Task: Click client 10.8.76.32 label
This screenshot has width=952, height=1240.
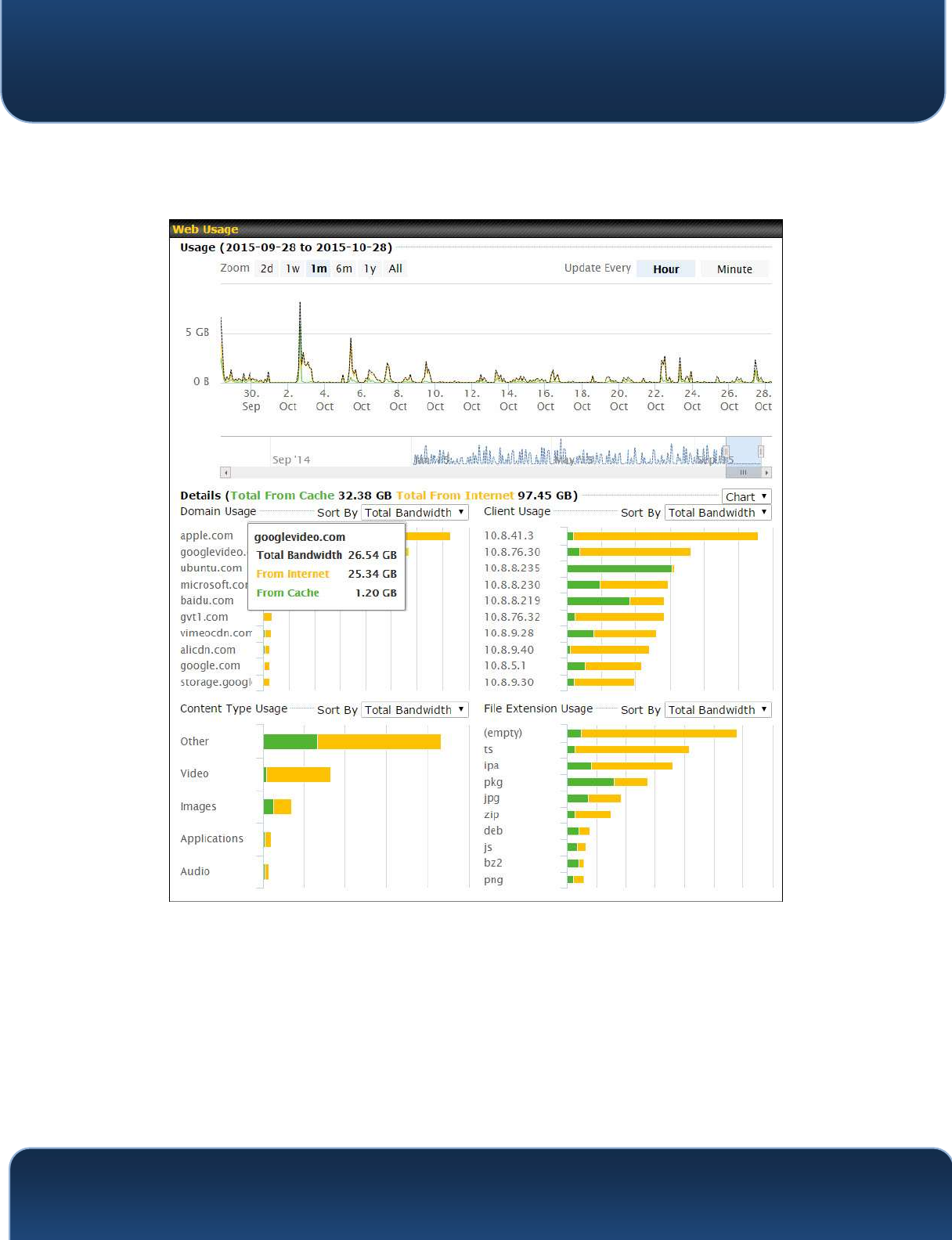Action: coord(512,617)
